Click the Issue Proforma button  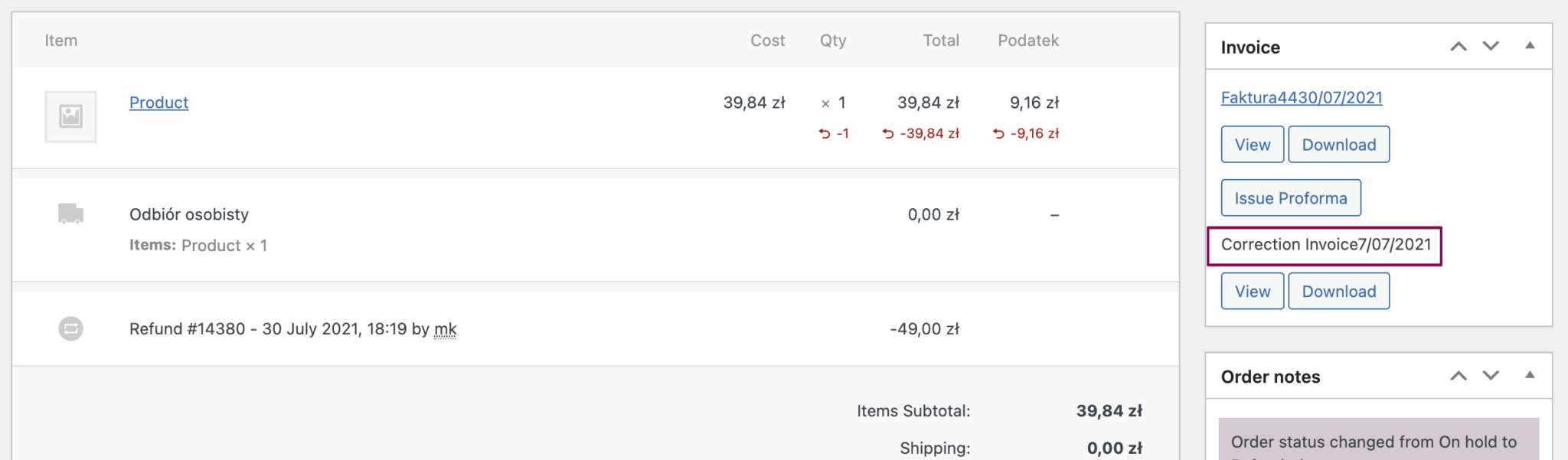(1290, 197)
